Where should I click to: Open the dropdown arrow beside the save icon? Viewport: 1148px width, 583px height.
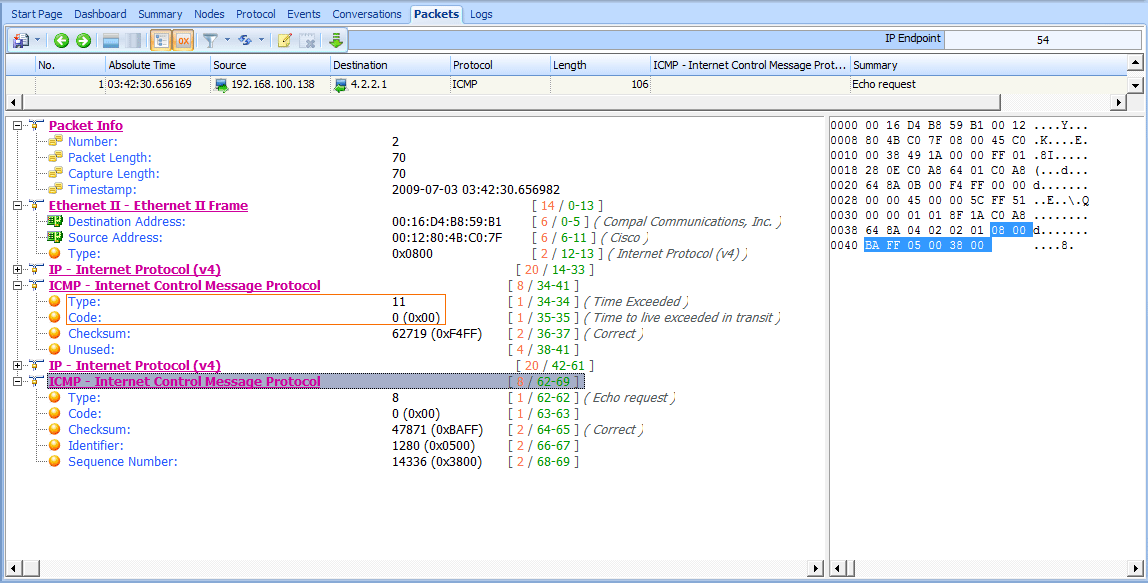click(37, 40)
